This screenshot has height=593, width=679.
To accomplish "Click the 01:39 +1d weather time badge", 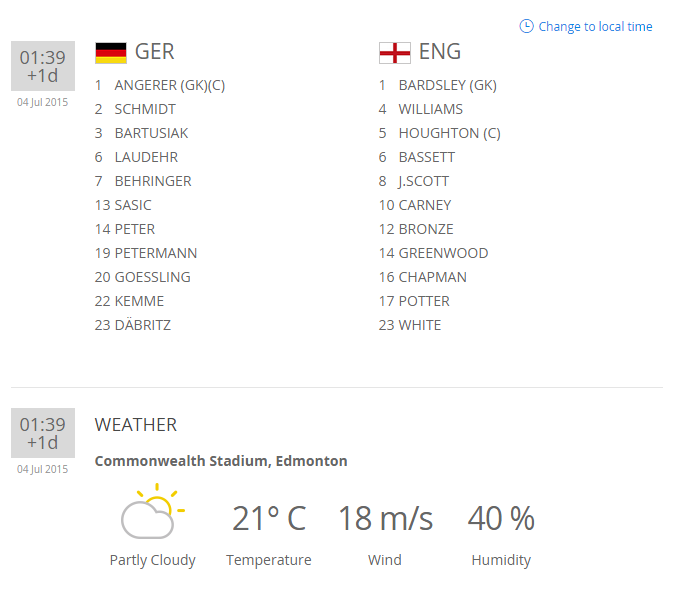I will click(43, 433).
